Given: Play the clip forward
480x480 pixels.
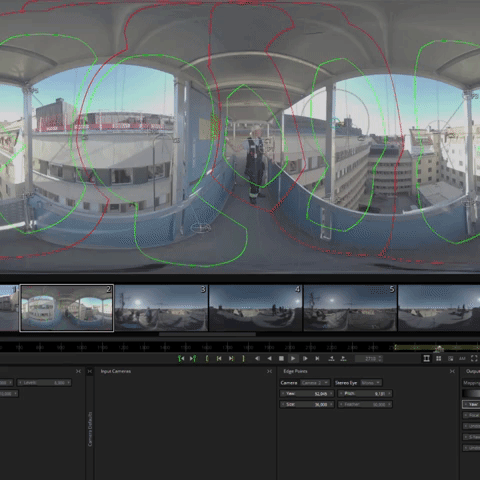Looking at the screenshot, I should point(293,359).
